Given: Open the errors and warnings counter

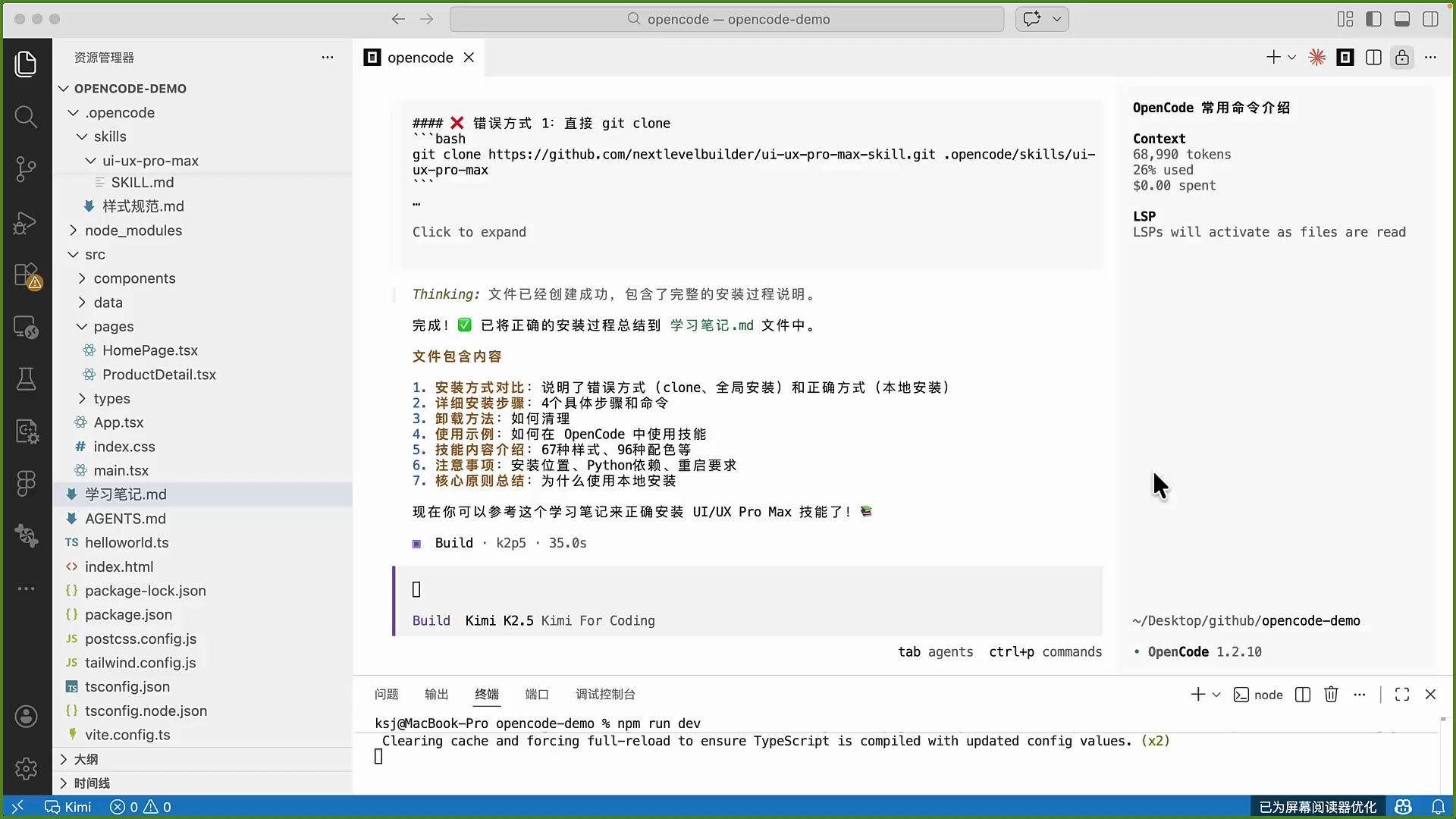Looking at the screenshot, I should point(140,807).
